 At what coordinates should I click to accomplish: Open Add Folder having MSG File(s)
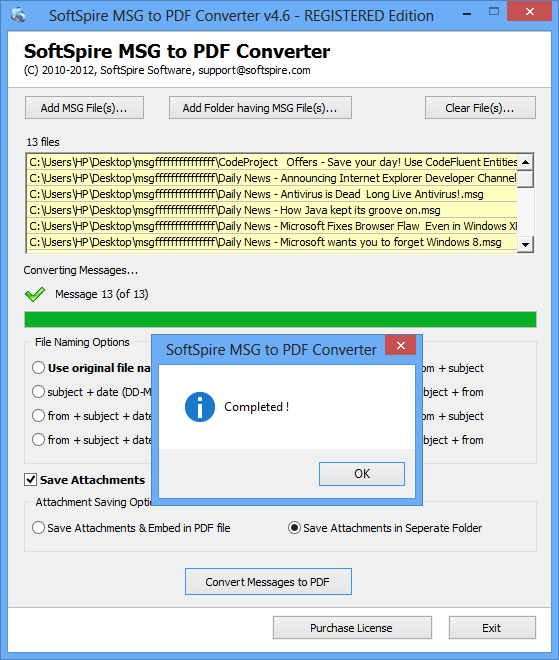point(260,108)
